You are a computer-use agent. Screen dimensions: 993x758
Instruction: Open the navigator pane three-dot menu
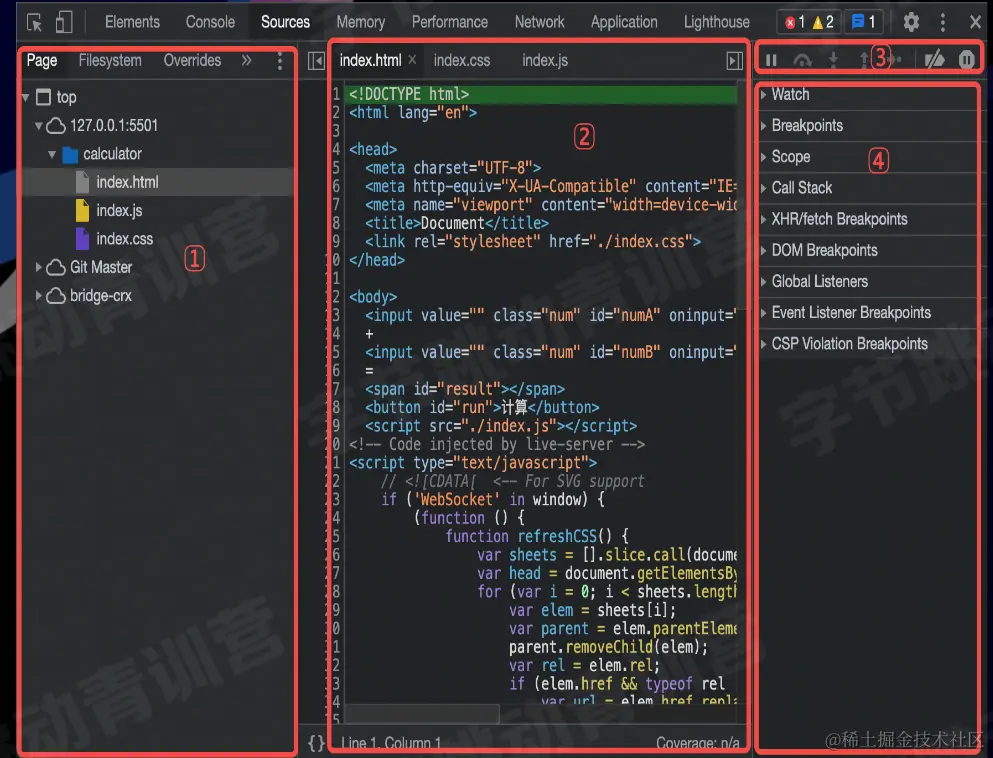[279, 61]
